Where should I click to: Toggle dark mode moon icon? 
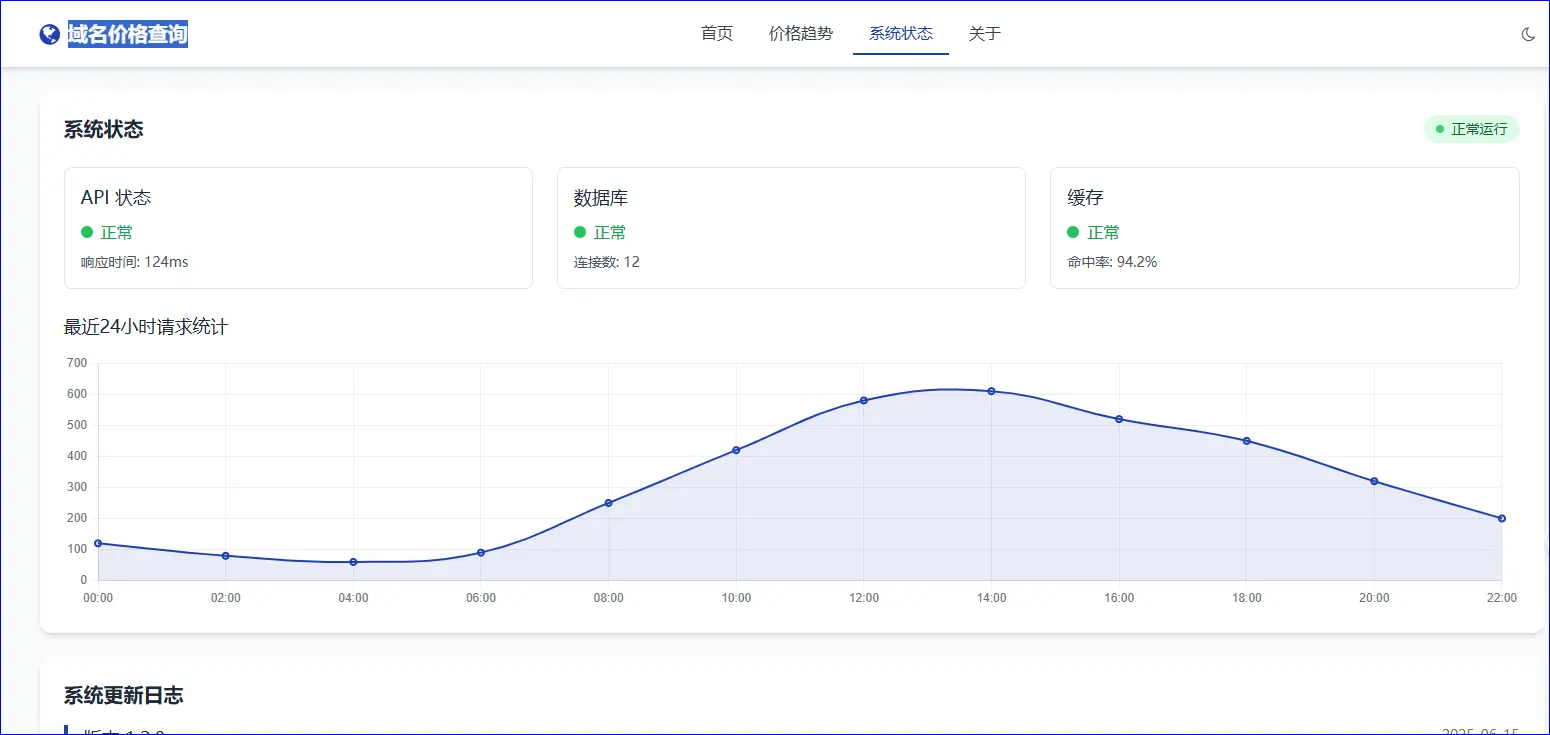click(1528, 34)
